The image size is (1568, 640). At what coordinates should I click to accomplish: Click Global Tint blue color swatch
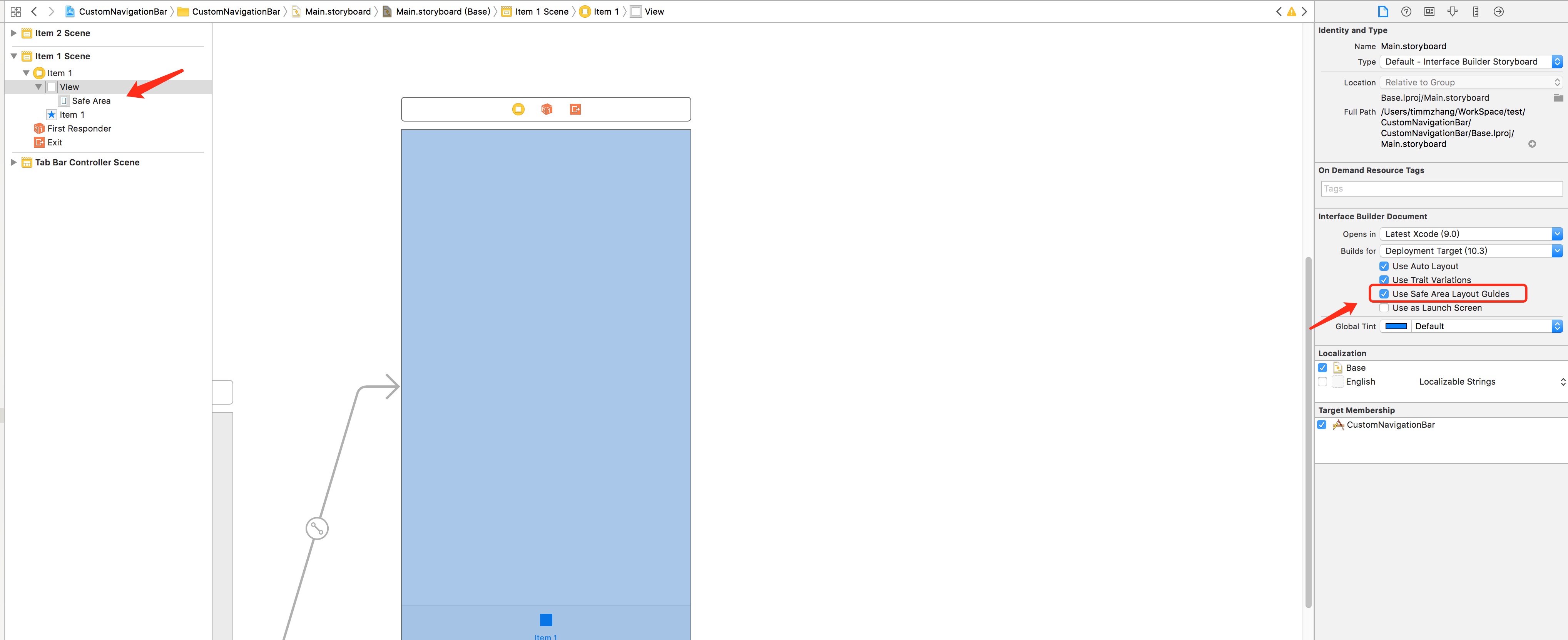(x=1396, y=327)
